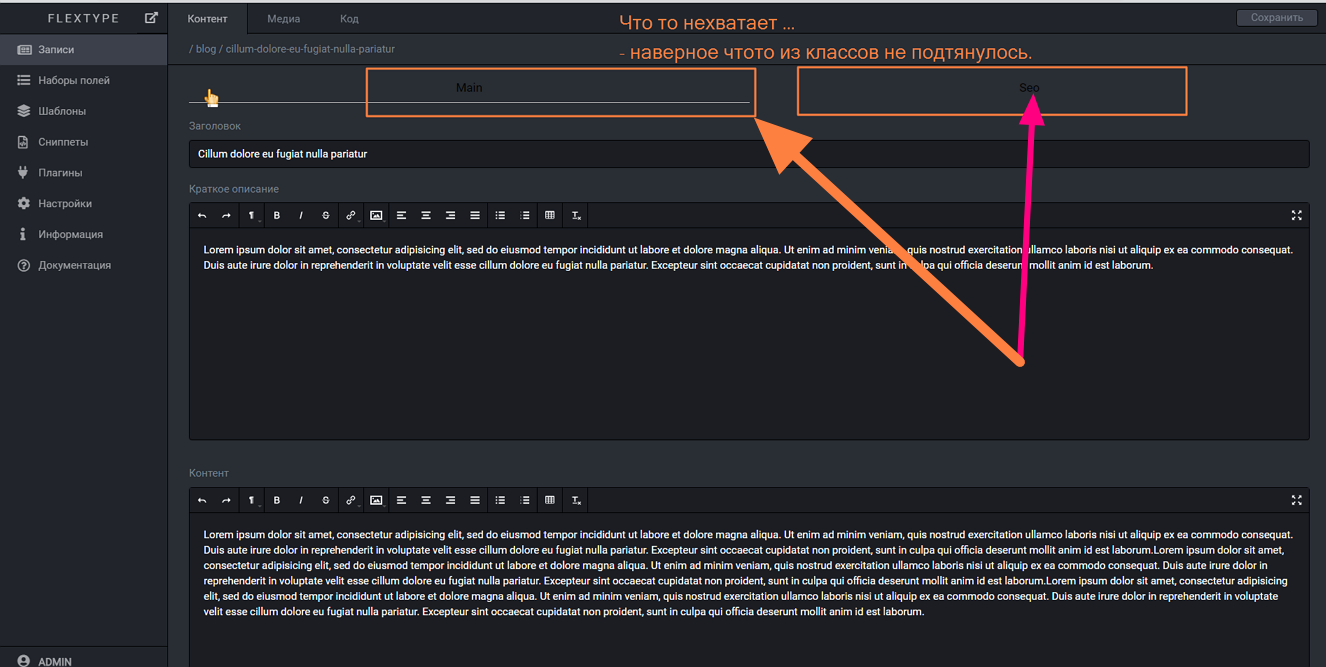Follow the blog breadcrumb link

[206, 49]
